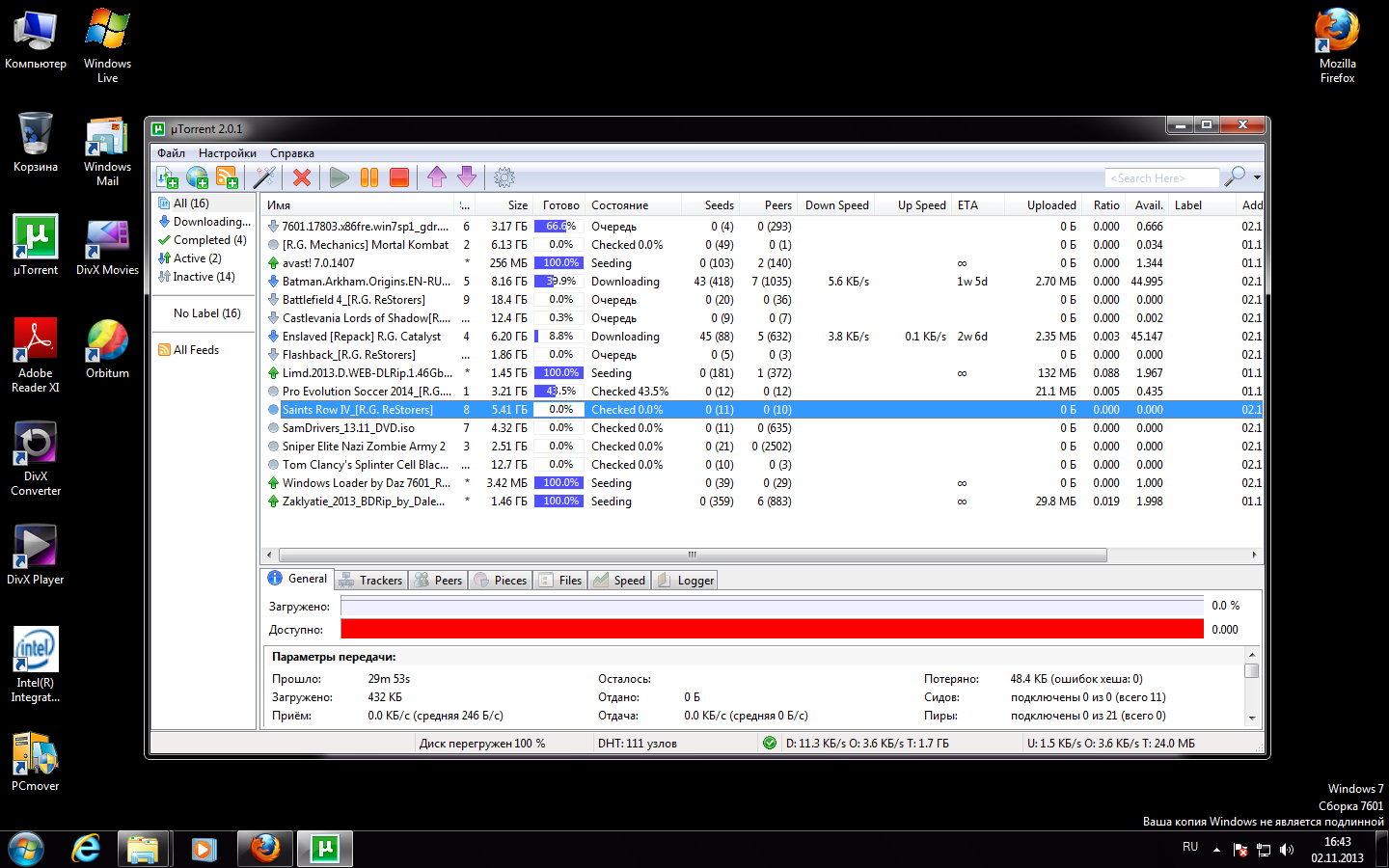Open search engine dropdown arrow
The width and height of the screenshot is (1389, 868).
point(1257,177)
